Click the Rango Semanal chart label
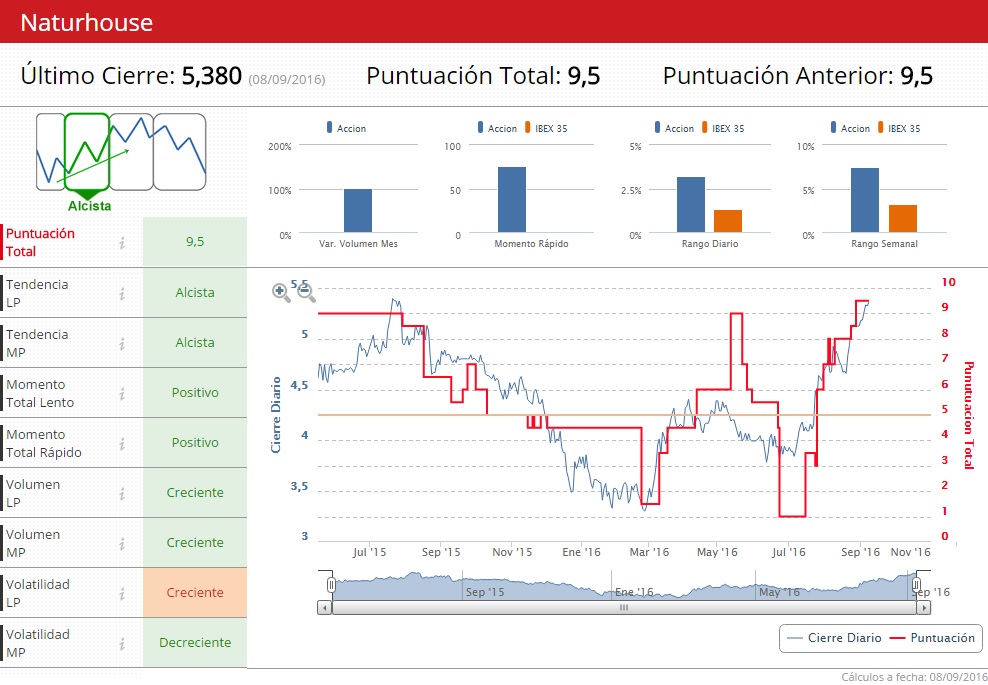The image size is (988, 685). click(x=884, y=244)
